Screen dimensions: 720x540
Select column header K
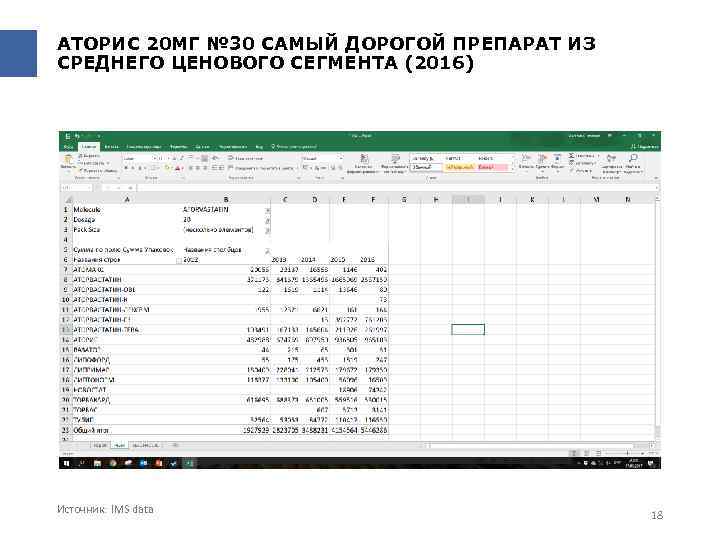[x=532, y=199]
